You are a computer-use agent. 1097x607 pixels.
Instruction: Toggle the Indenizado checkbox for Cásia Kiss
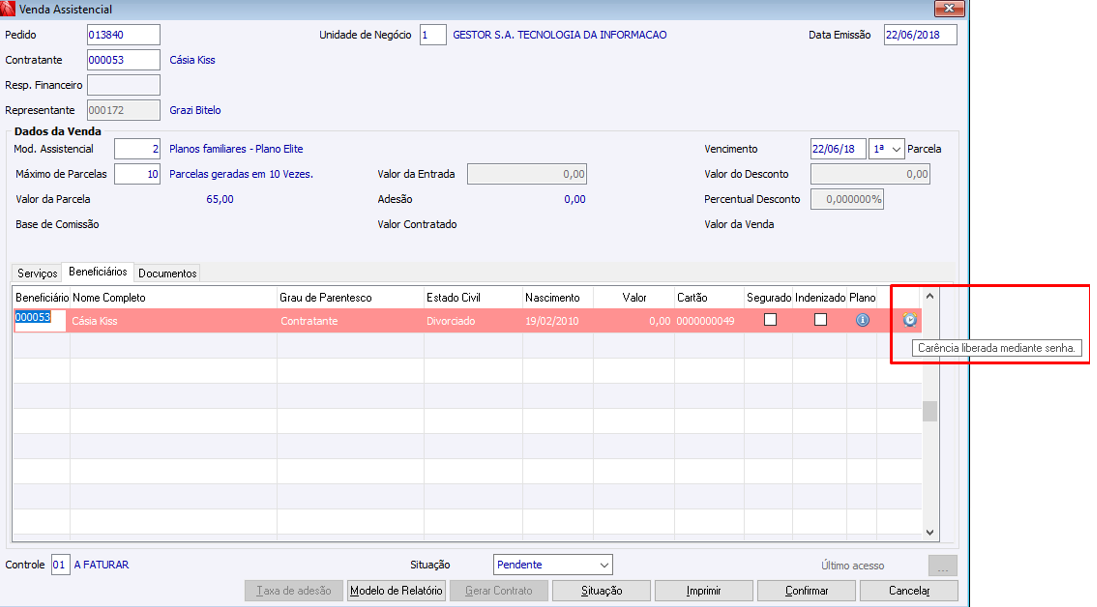click(x=821, y=320)
